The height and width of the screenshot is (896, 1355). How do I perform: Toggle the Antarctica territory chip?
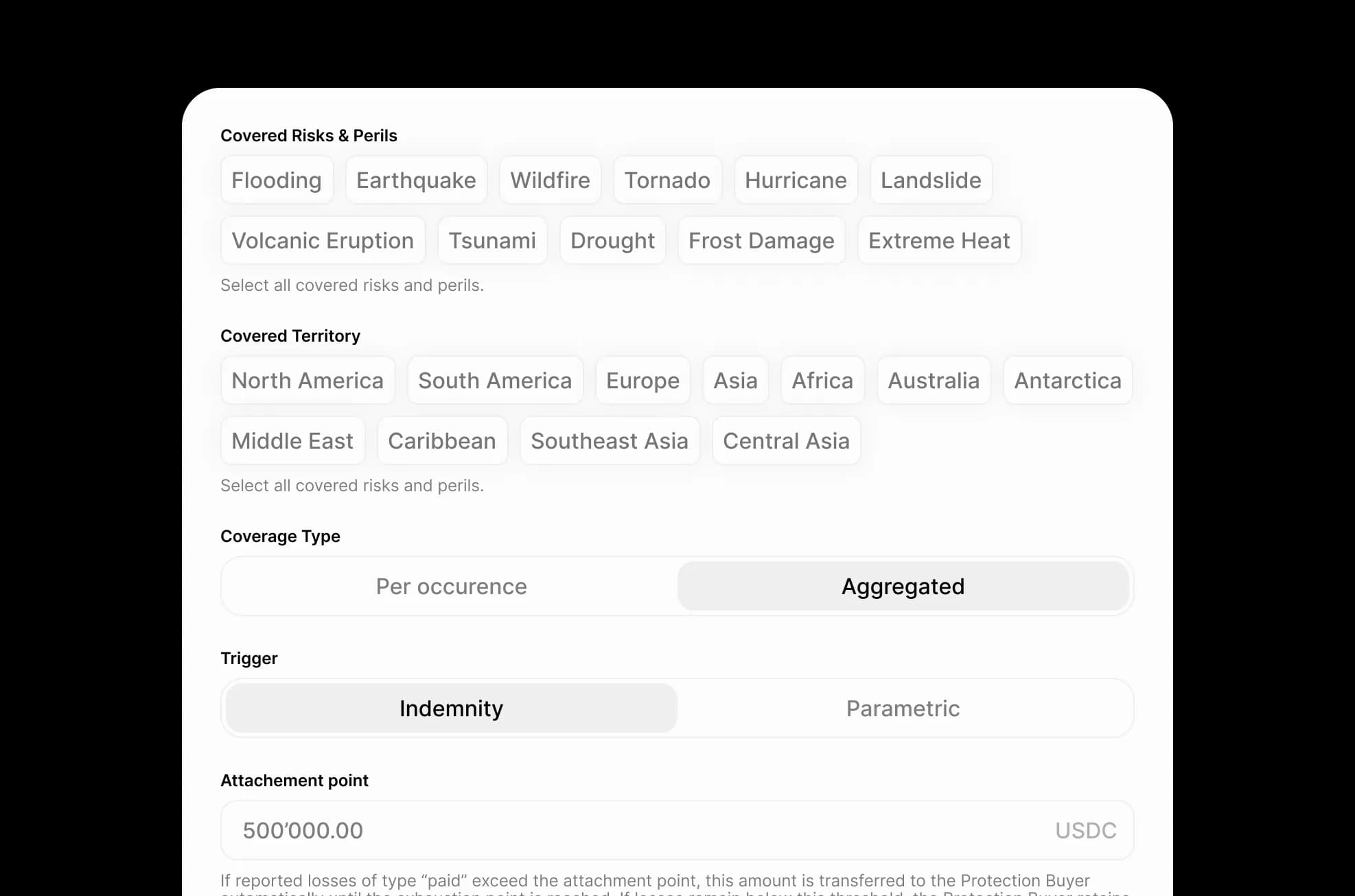(x=1067, y=380)
